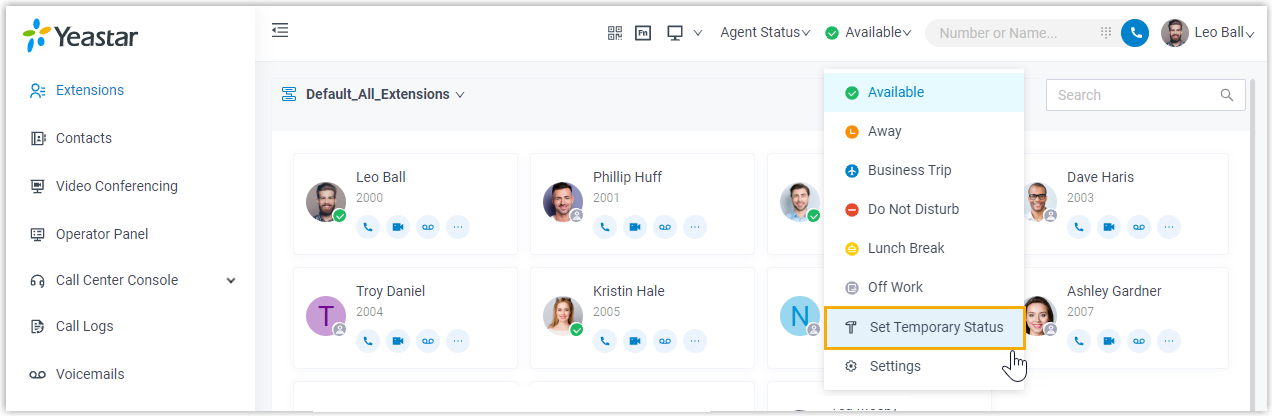Open more options on Ashley Gardner card
1273x417 pixels.
coord(1169,341)
